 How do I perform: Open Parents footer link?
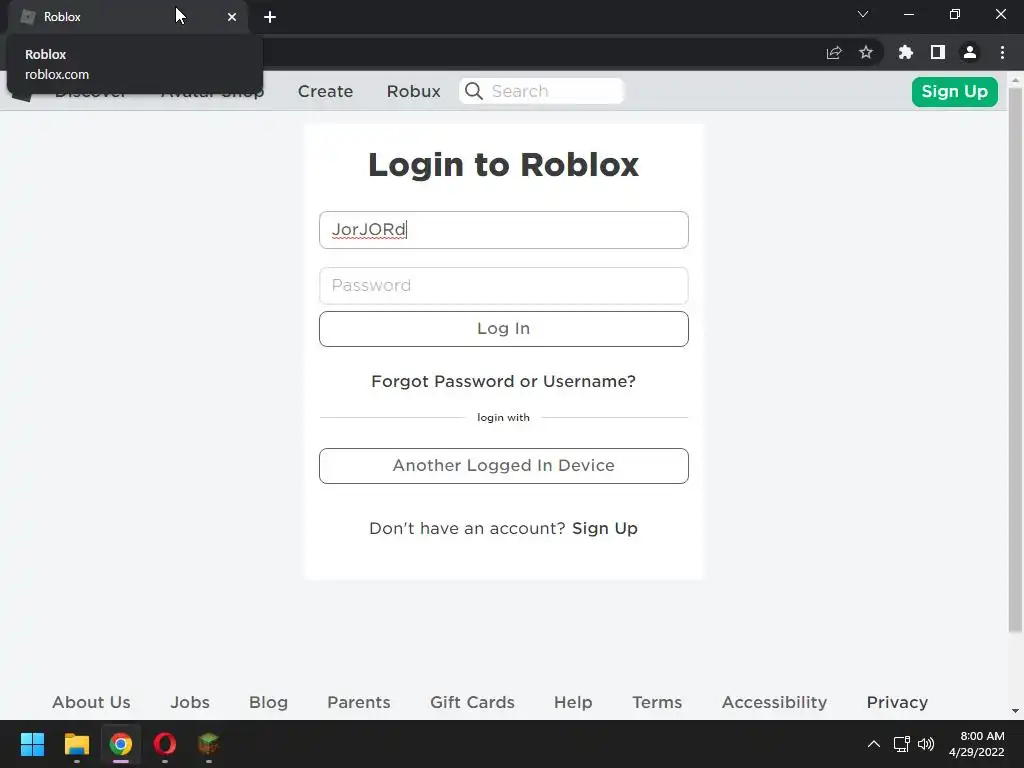359,702
